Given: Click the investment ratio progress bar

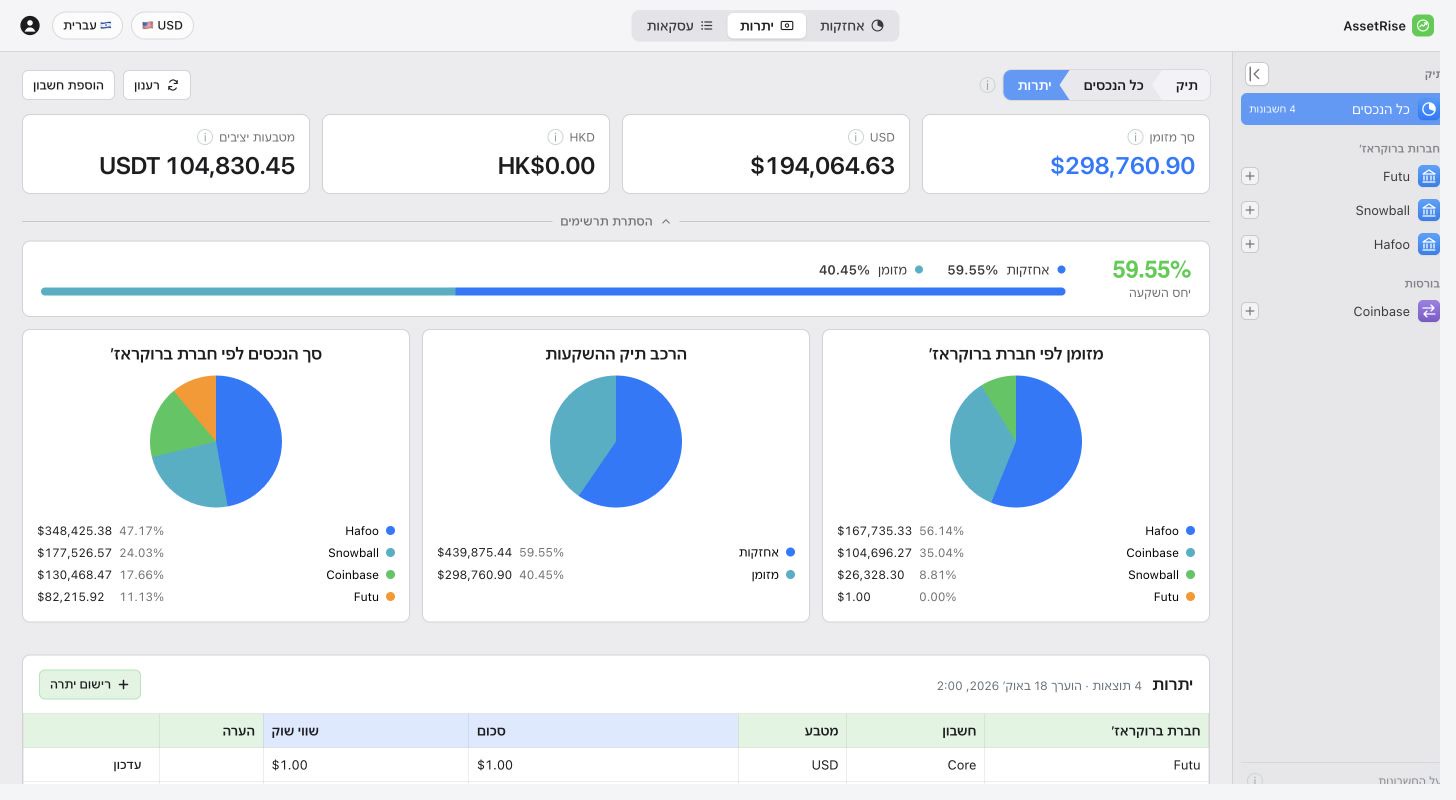Looking at the screenshot, I should pos(553,292).
